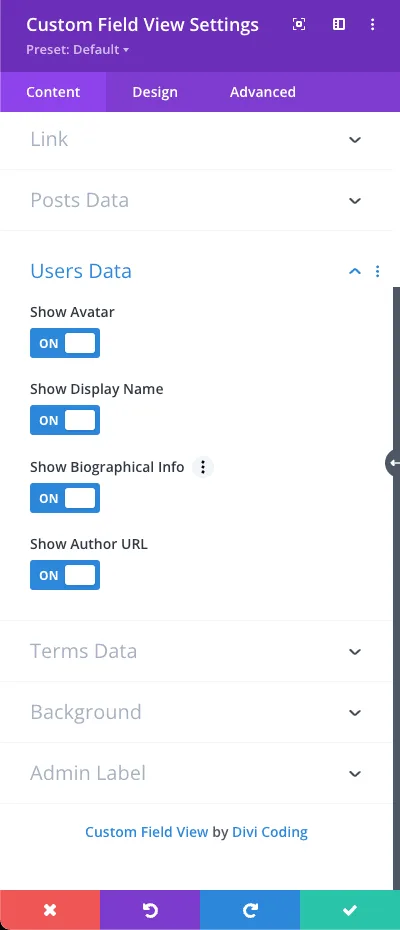The width and height of the screenshot is (400, 930).
Task: Open Users Data section options menu
Action: coord(377,272)
